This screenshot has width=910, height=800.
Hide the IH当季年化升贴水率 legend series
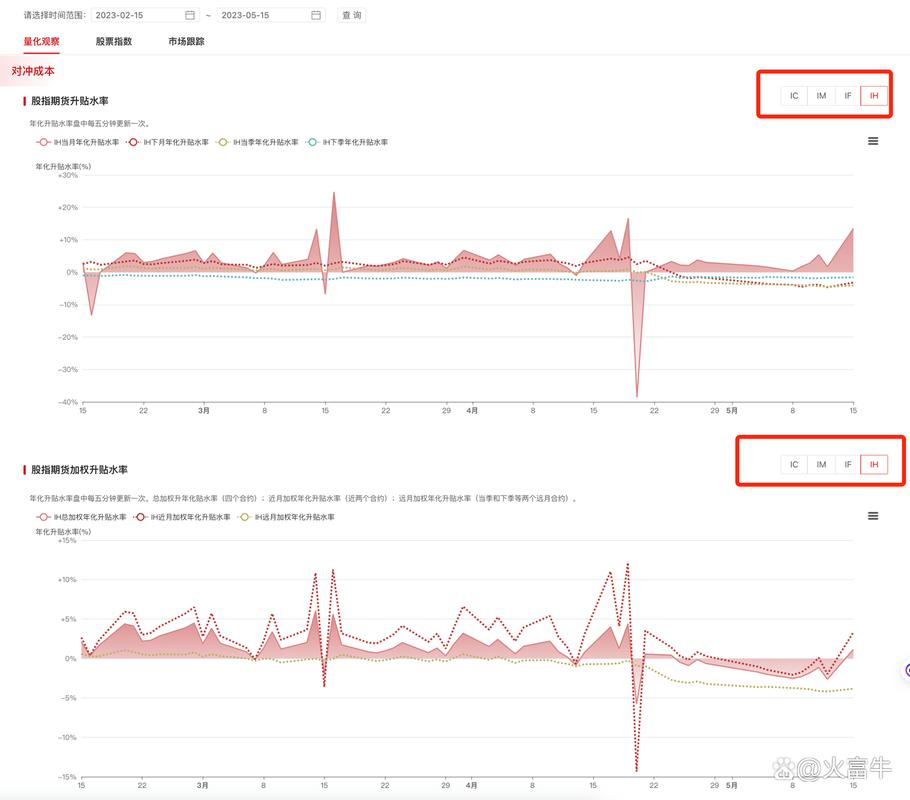258,143
